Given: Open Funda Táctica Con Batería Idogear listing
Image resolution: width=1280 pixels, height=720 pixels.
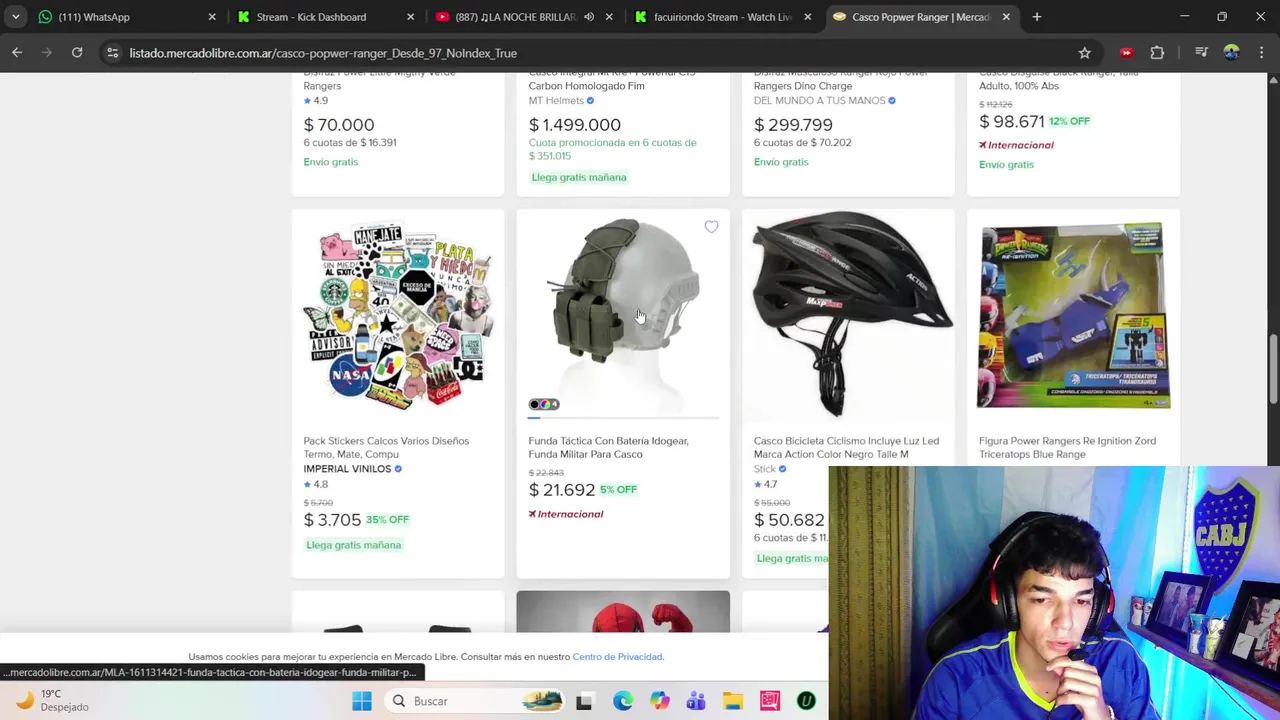Looking at the screenshot, I should tap(608, 447).
